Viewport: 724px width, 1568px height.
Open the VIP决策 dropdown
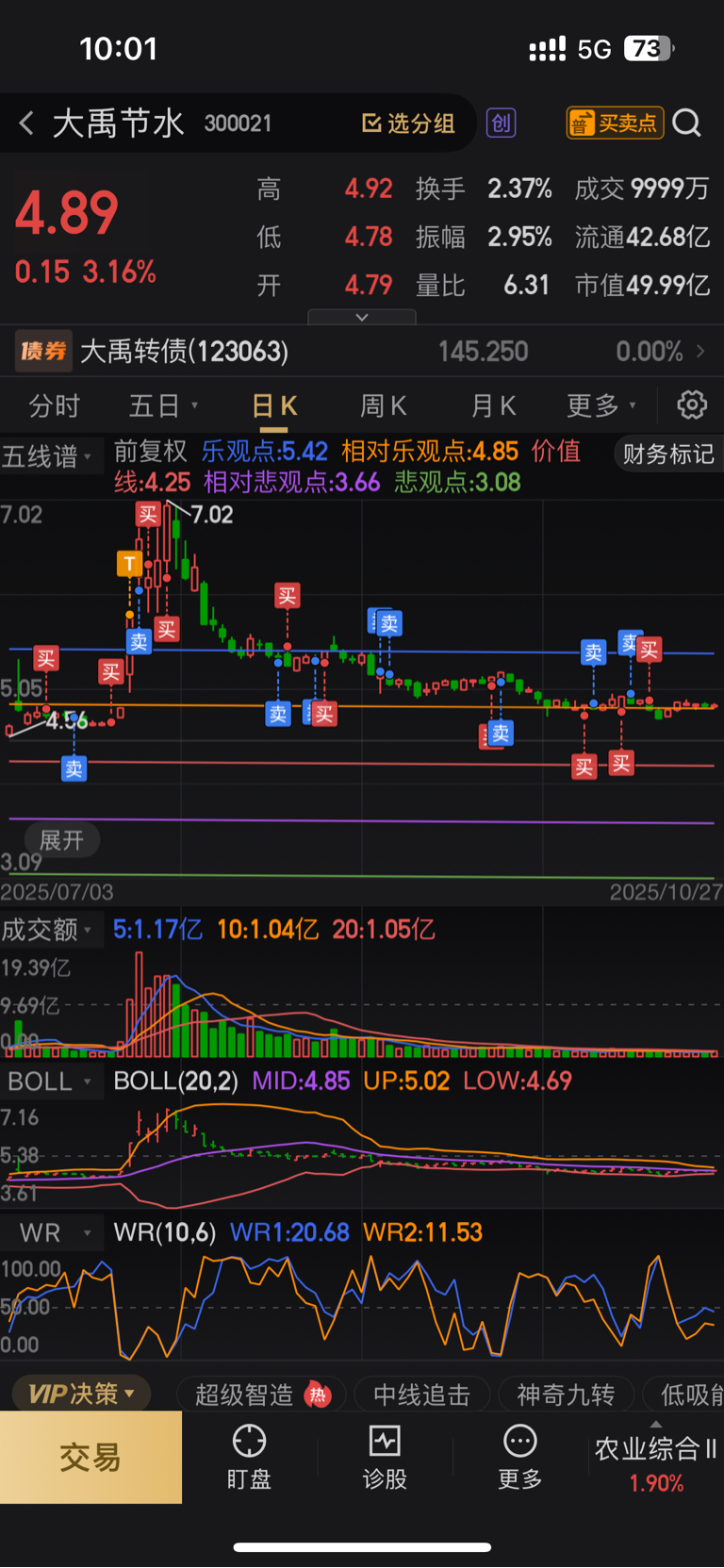82,1394
